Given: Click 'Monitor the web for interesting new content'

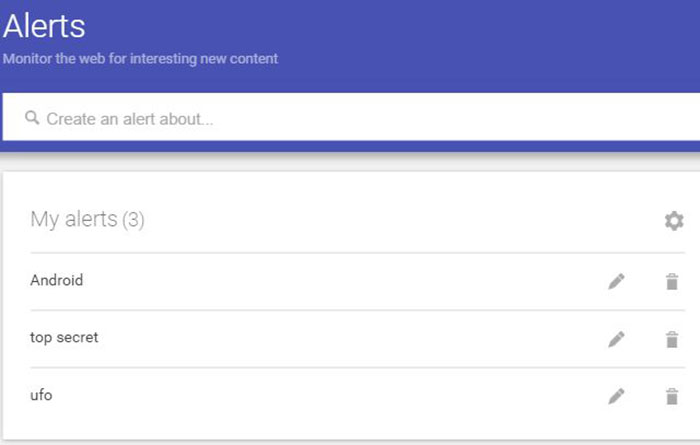Looking at the screenshot, I should click(x=140, y=58).
